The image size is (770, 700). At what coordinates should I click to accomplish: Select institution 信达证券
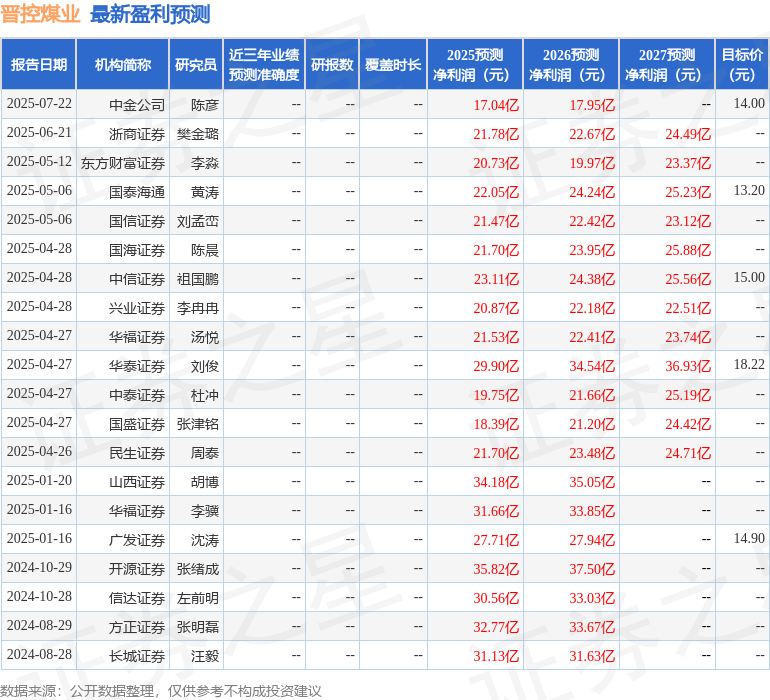[x=137, y=597]
